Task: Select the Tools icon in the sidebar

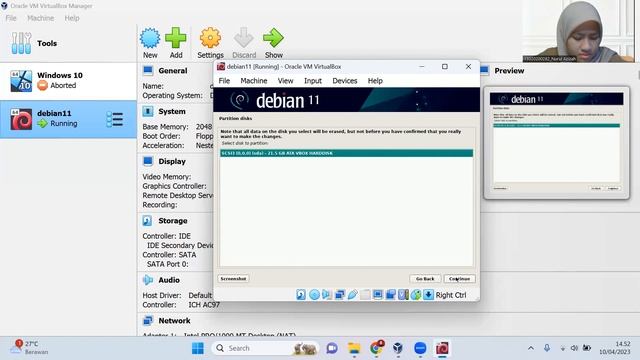Action: 21,43
